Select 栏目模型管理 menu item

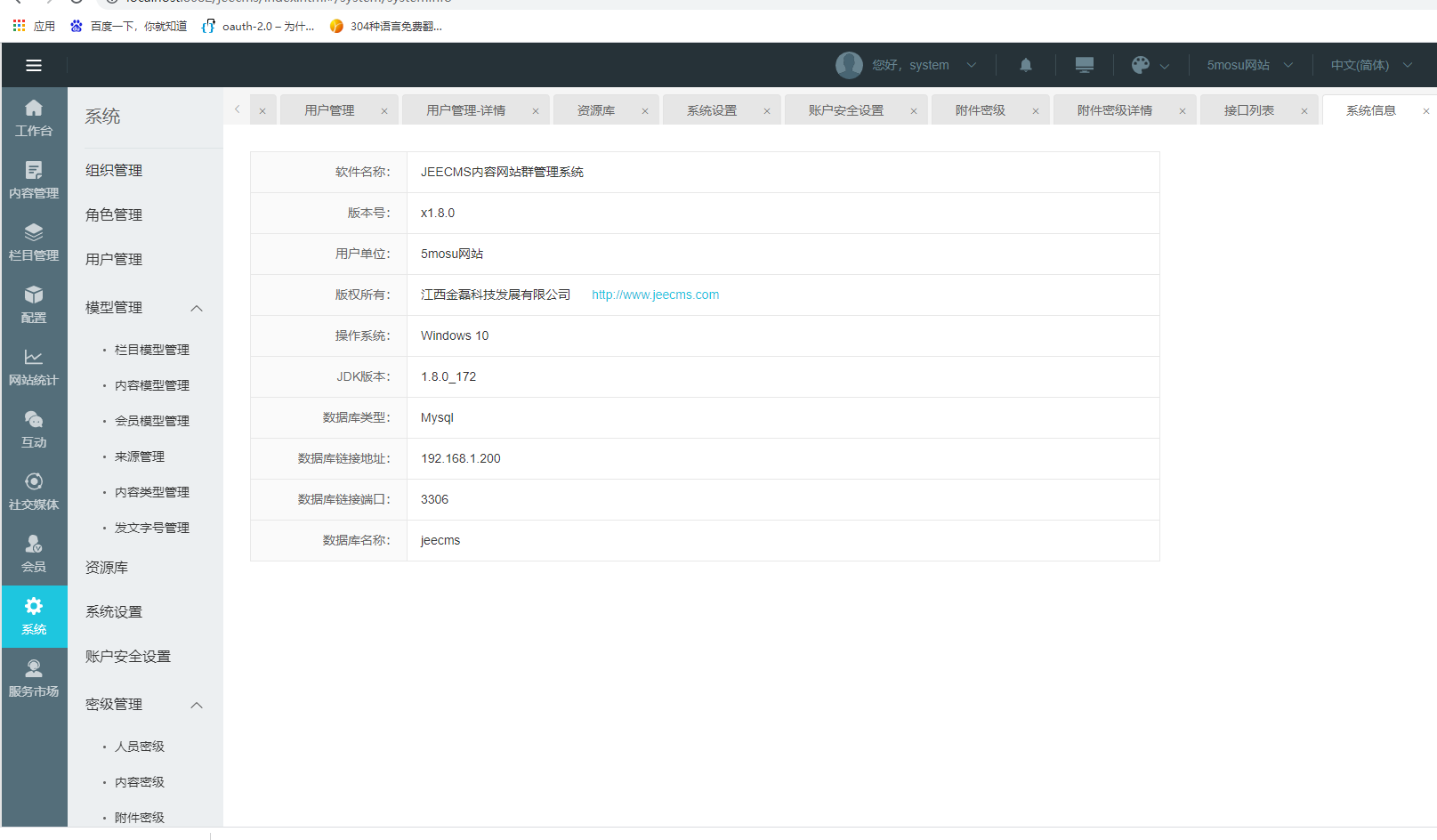[x=152, y=350]
